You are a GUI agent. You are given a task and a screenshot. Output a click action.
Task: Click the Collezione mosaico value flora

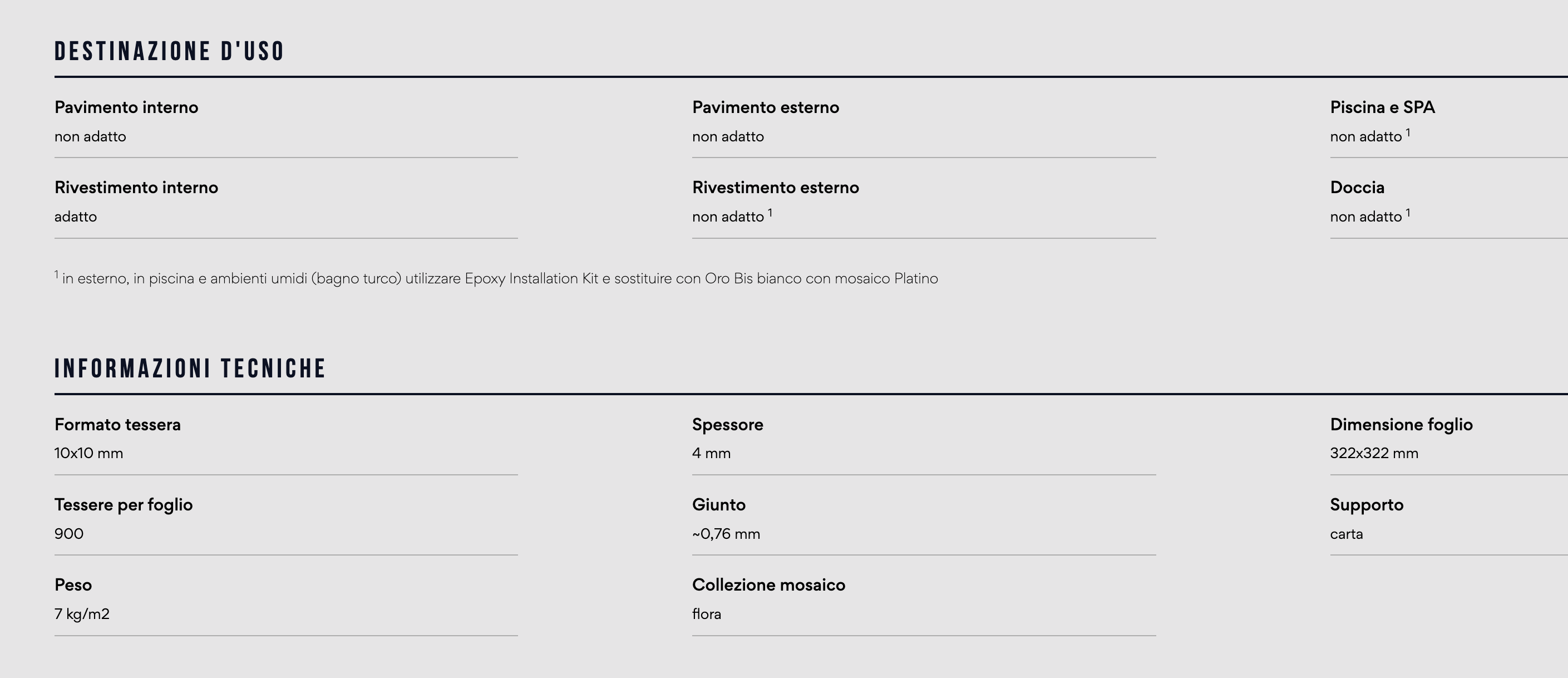(706, 614)
